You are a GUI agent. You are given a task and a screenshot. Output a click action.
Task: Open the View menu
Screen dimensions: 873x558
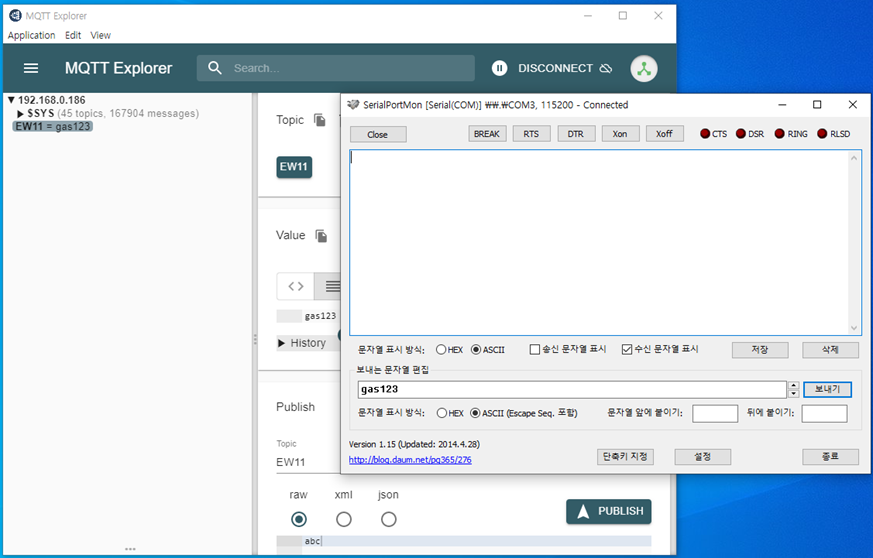(x=100, y=35)
